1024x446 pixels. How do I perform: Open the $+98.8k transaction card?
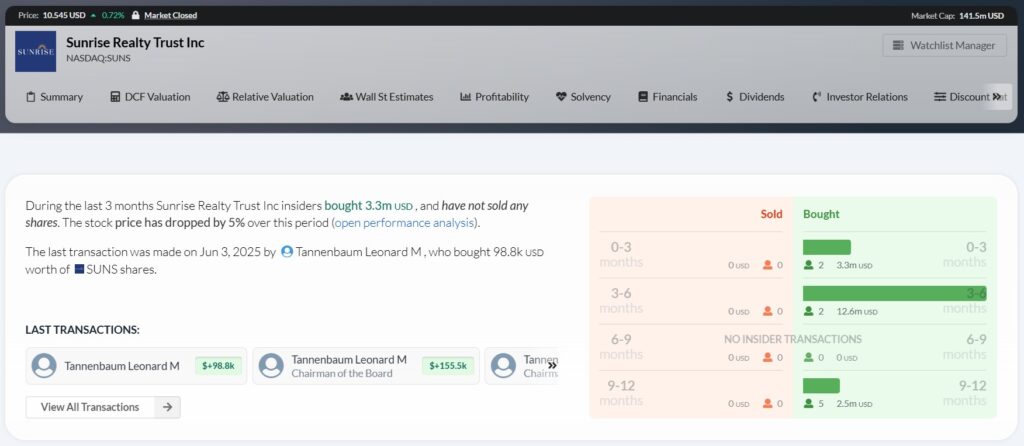coord(136,366)
